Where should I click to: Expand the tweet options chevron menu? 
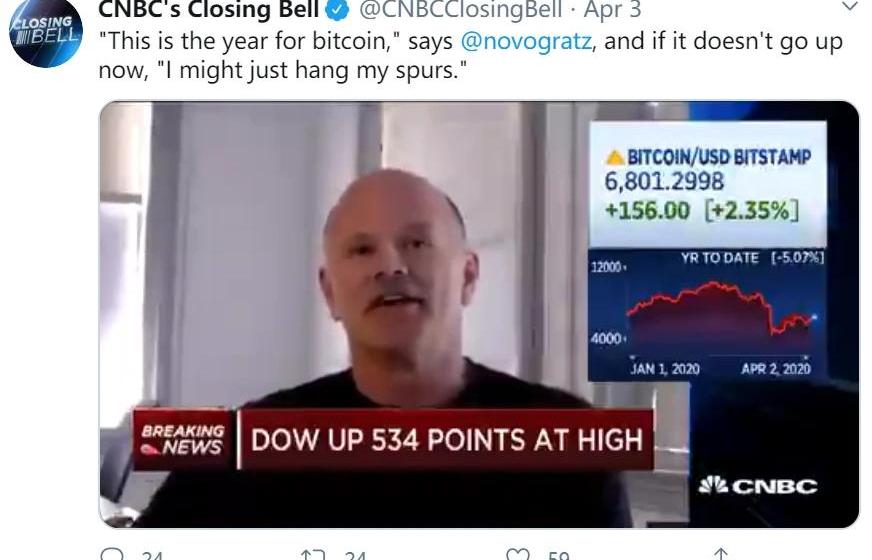coord(850,7)
